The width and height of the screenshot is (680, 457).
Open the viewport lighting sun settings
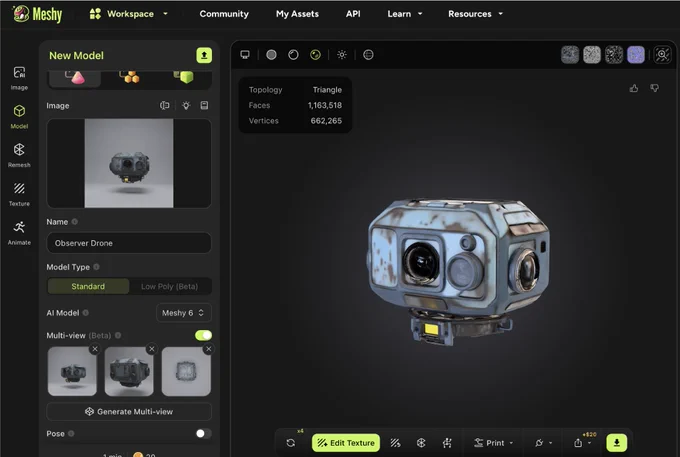pos(342,55)
